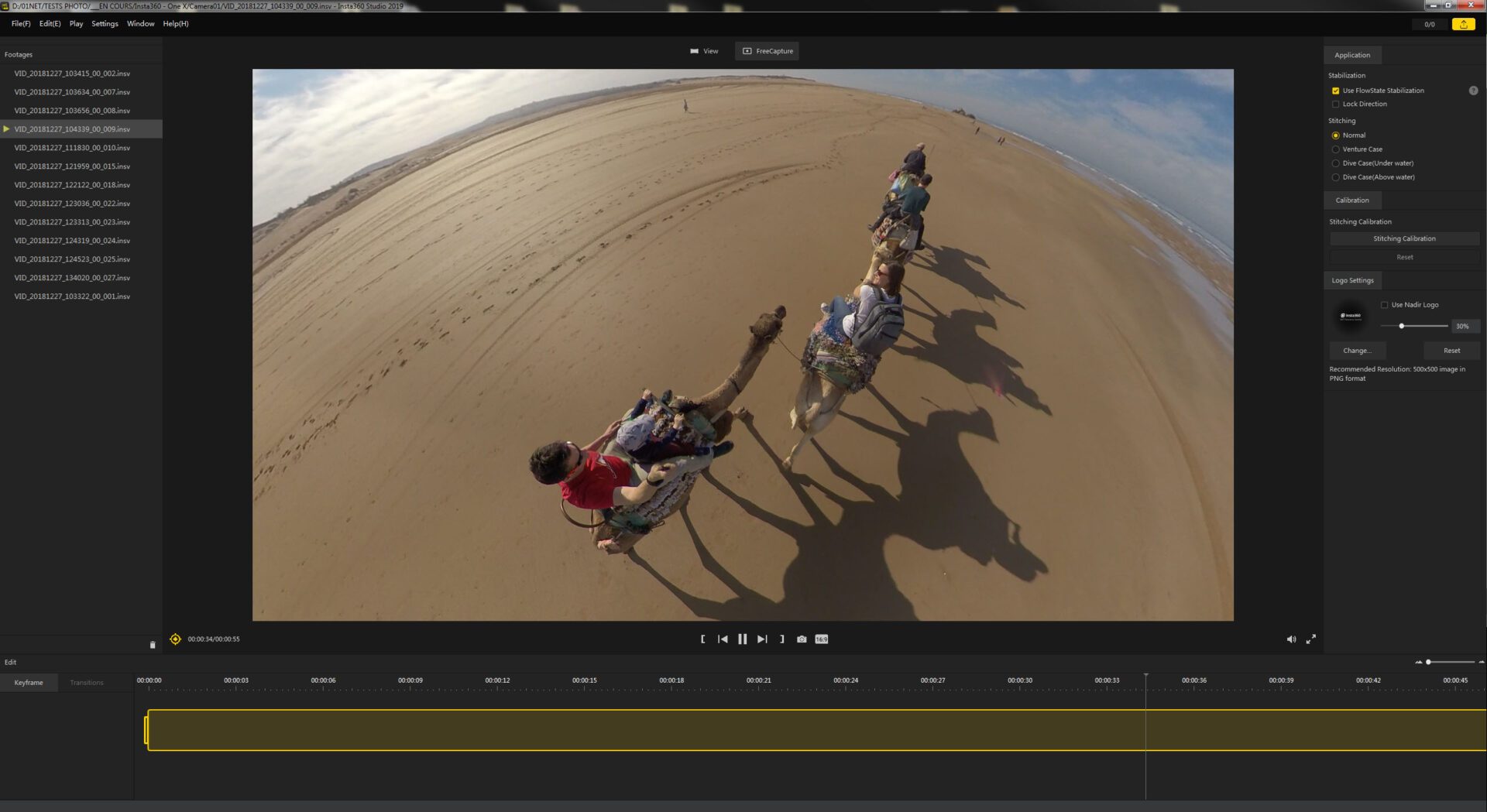Switch to the Keyframe tab
This screenshot has width=1487, height=812.
29,683
